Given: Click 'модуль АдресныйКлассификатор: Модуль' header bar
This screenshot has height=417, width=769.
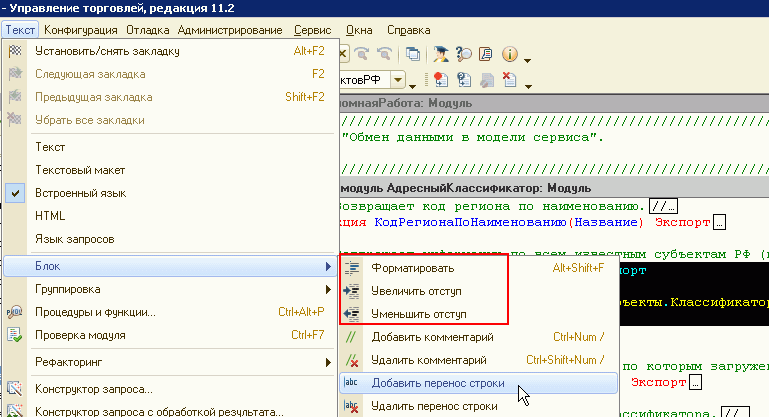Looking at the screenshot, I should coord(554,188).
